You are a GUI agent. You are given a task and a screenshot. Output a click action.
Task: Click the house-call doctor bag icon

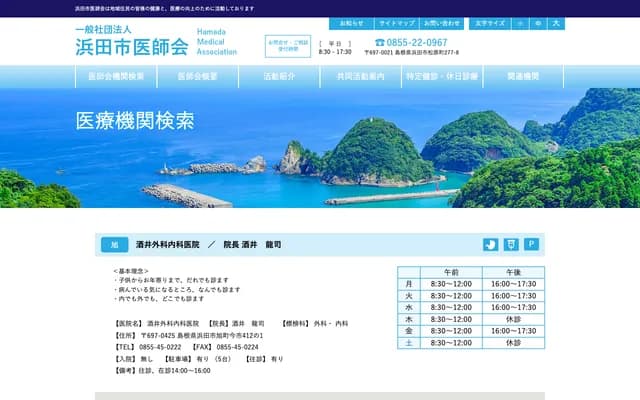tap(511, 244)
